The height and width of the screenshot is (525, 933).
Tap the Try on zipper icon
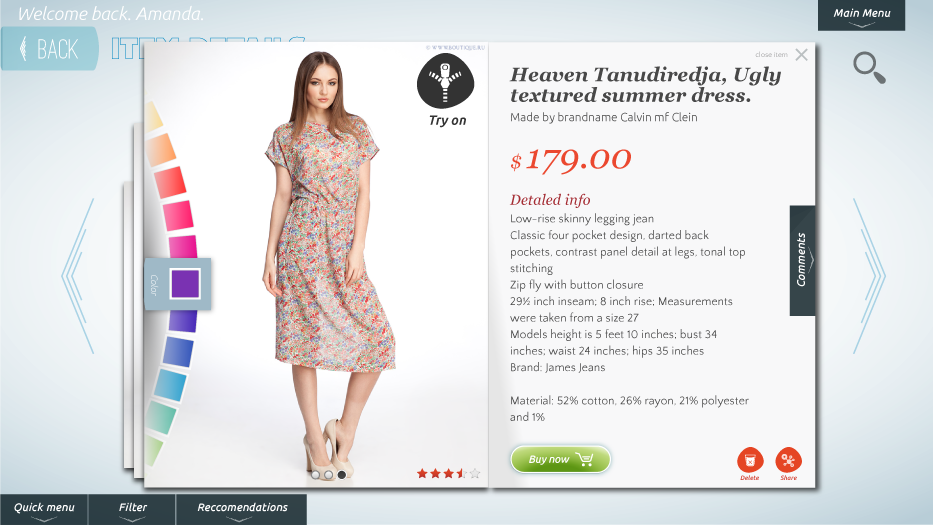tap(445, 81)
